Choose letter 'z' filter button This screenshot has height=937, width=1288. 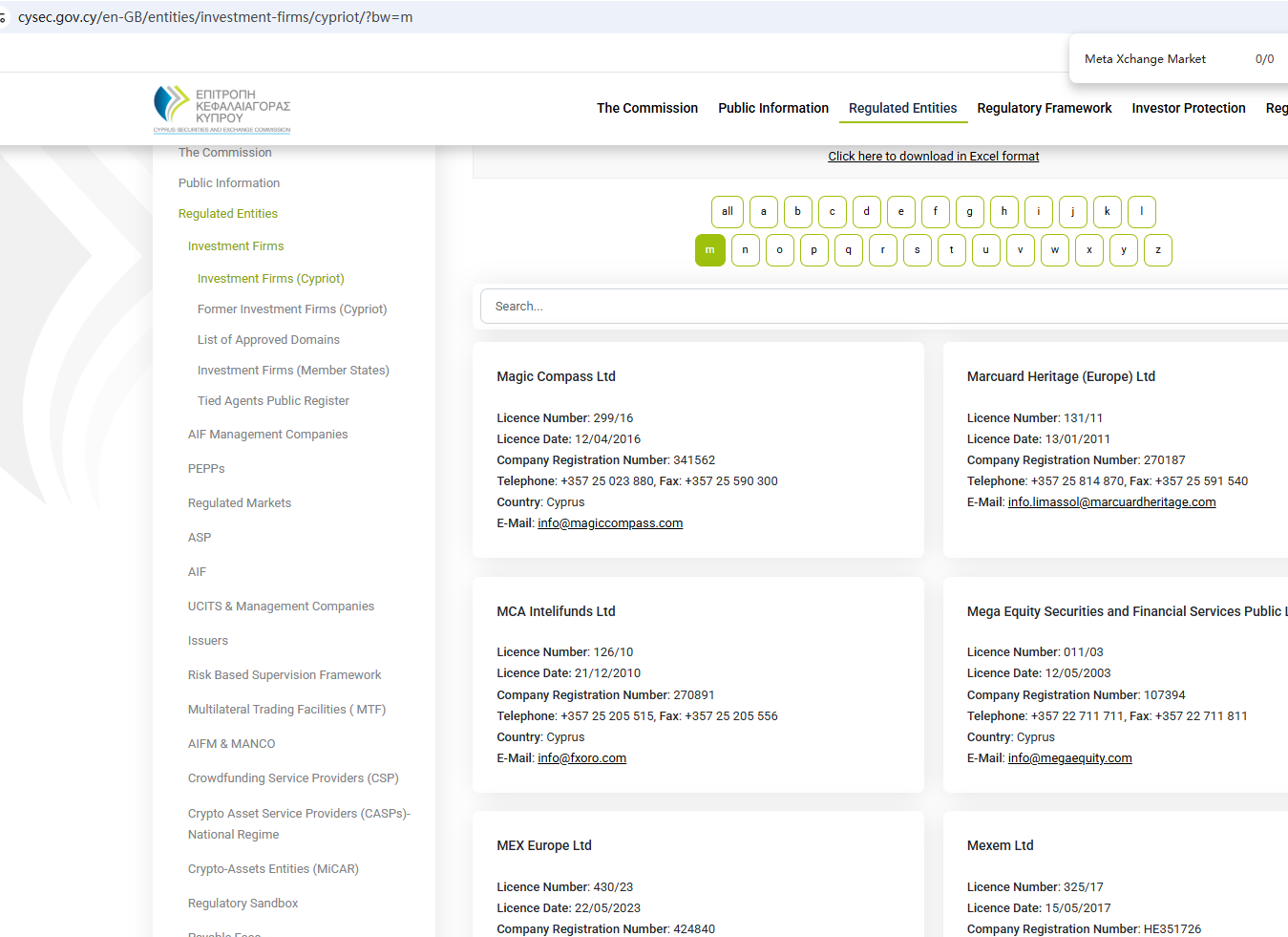pyautogui.click(x=1157, y=250)
